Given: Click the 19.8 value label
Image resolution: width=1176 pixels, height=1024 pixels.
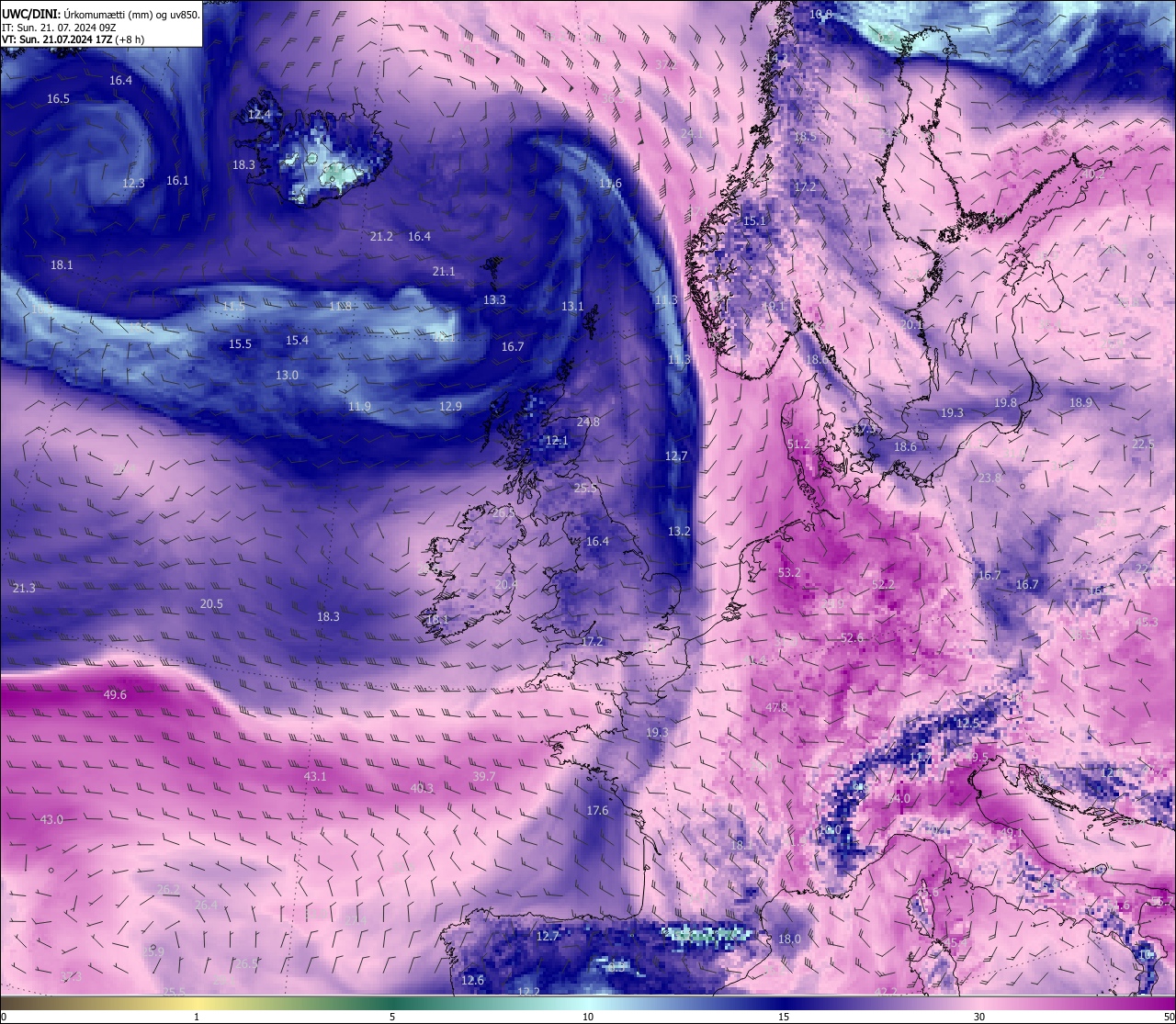Looking at the screenshot, I should (1005, 402).
